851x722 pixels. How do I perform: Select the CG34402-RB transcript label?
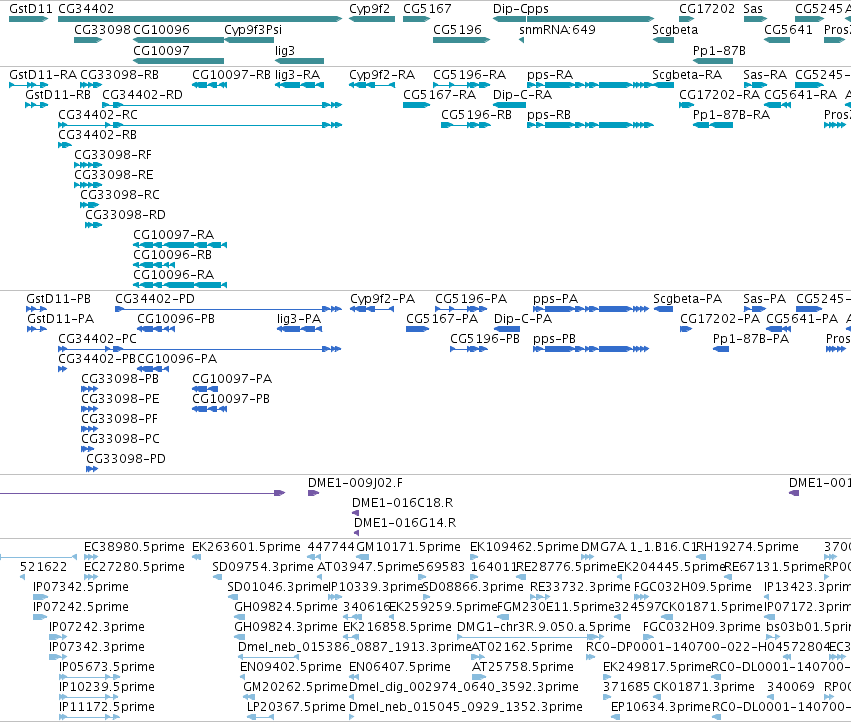point(98,134)
